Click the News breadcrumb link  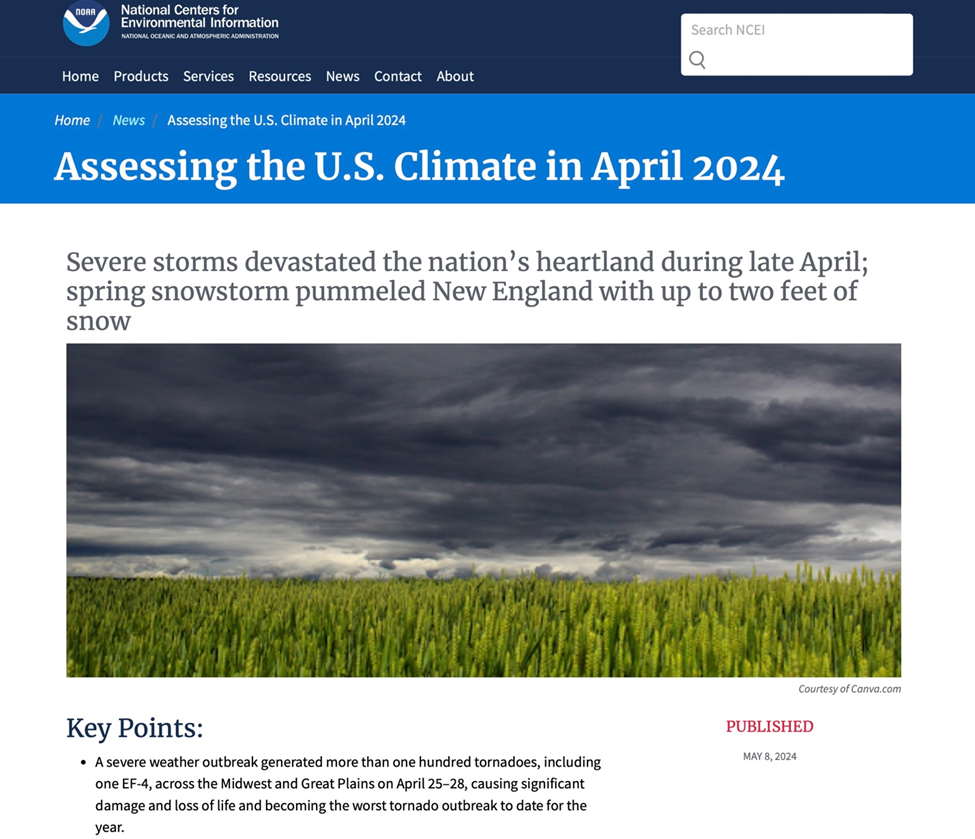[x=128, y=120]
